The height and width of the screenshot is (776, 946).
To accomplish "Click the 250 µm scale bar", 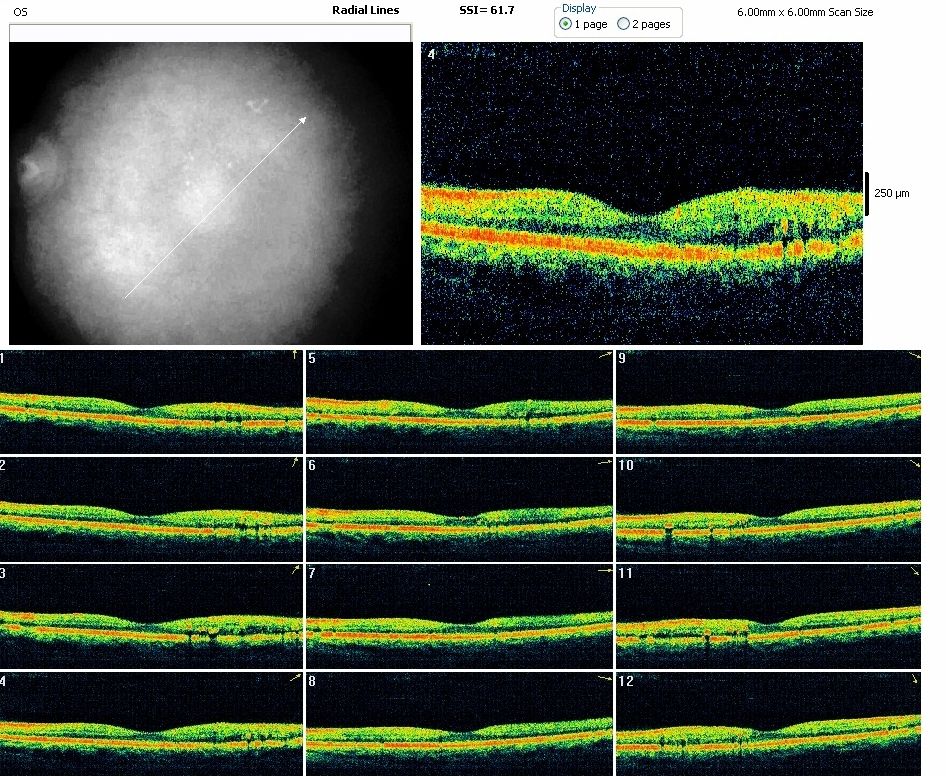I will [x=866, y=193].
